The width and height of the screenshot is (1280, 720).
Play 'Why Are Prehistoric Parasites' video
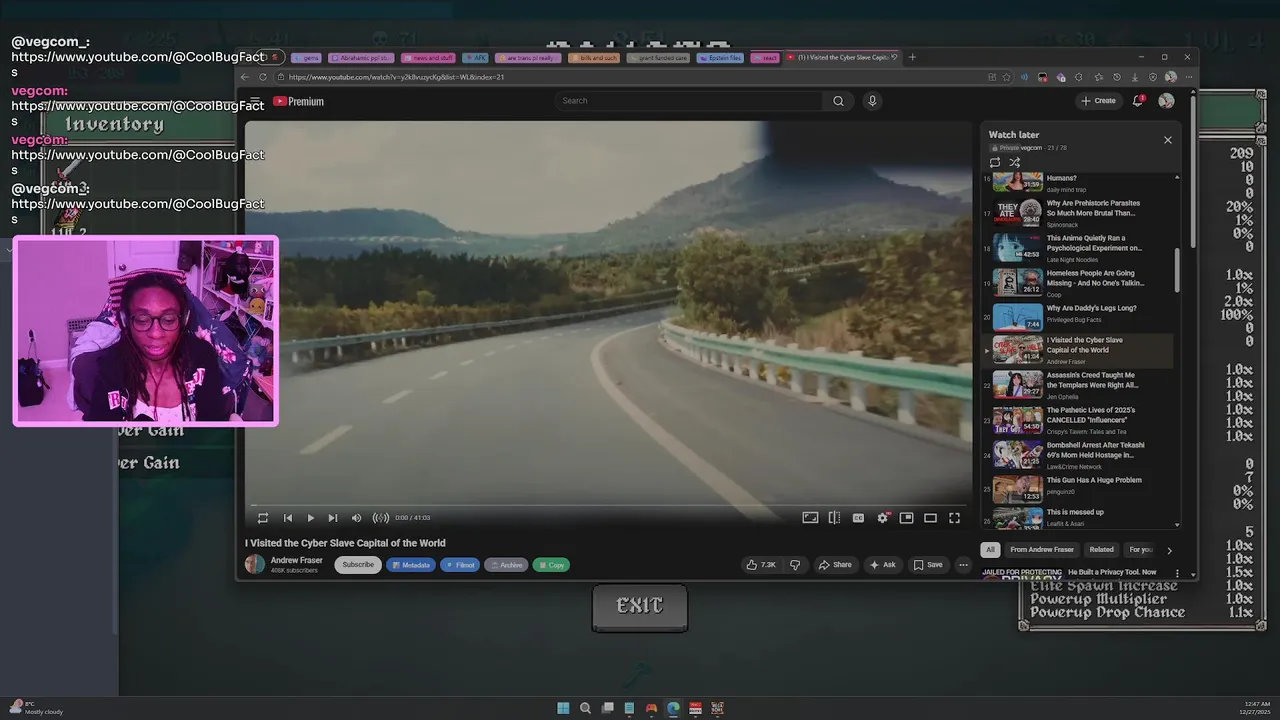coord(1078,213)
